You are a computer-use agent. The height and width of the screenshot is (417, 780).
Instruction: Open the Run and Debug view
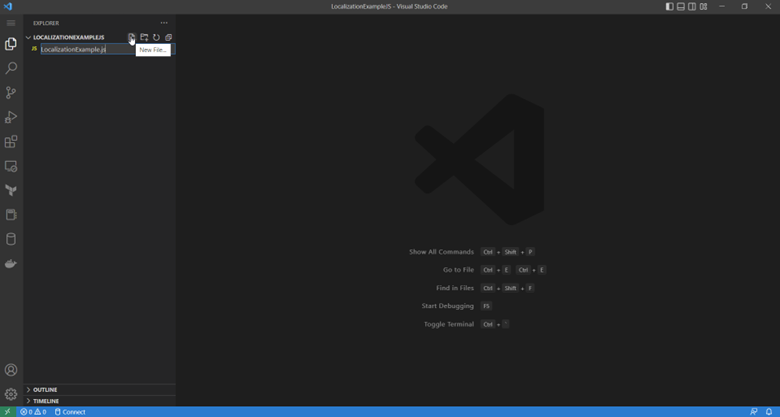pyautogui.click(x=11, y=117)
